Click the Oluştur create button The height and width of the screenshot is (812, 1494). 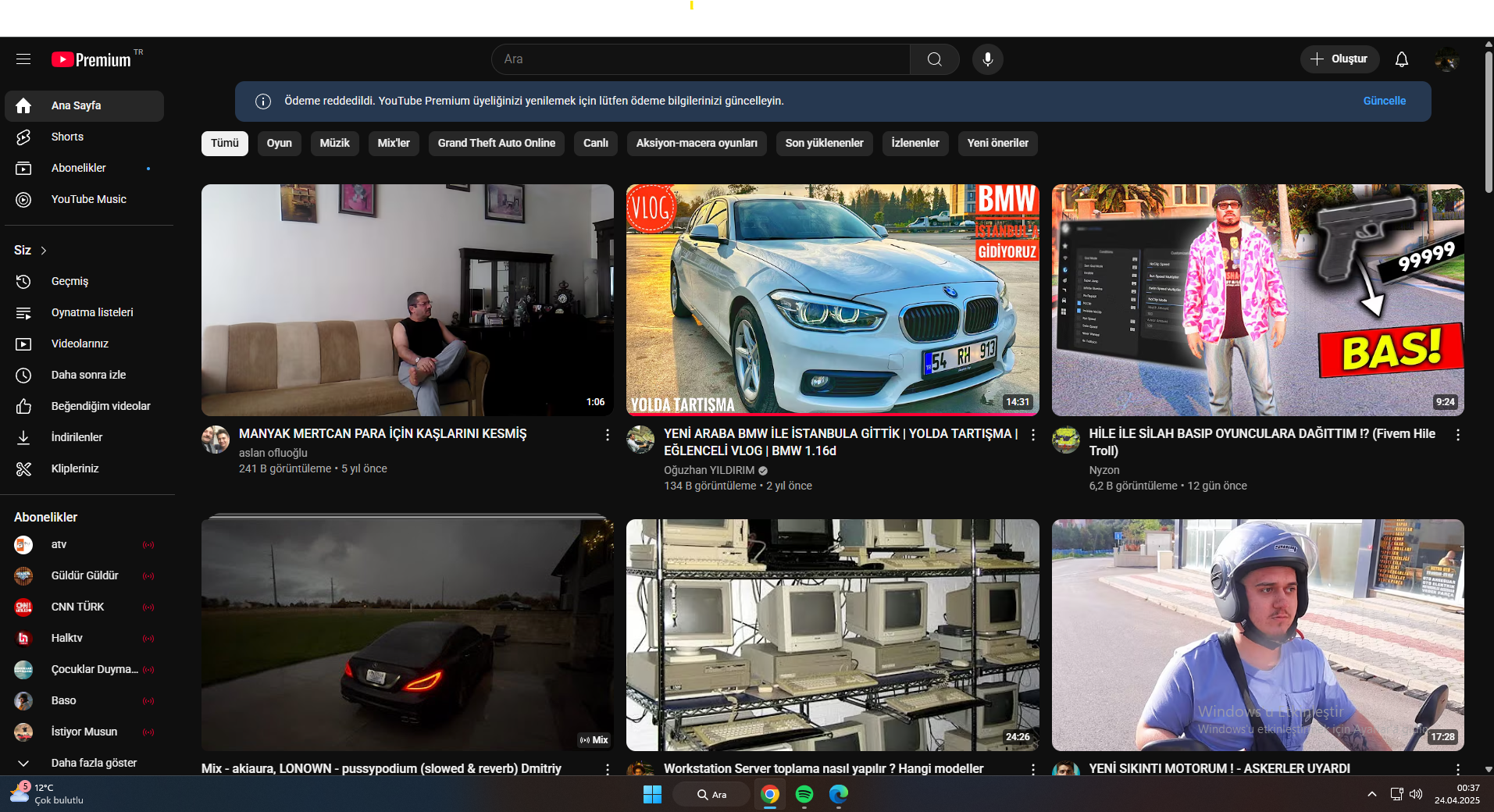1339,59
